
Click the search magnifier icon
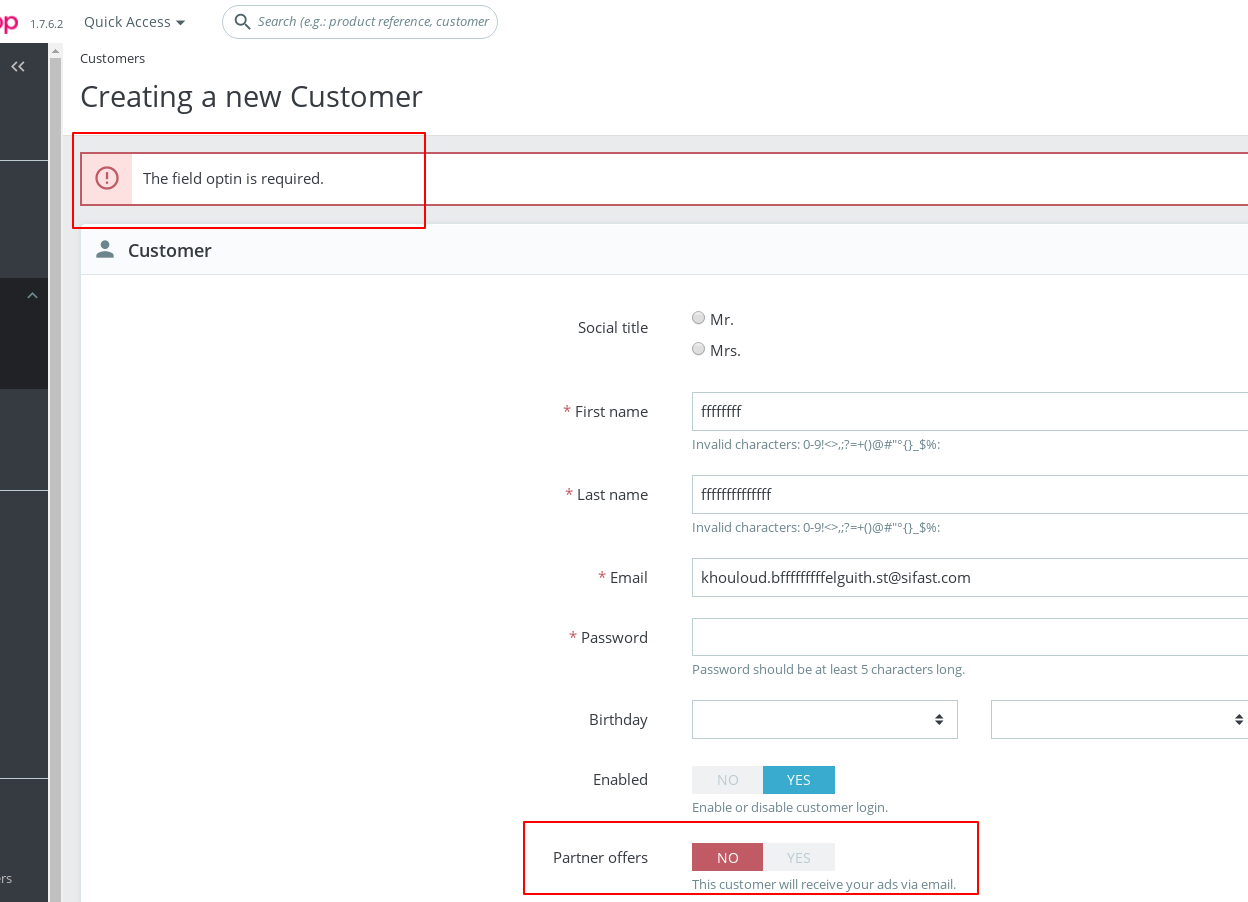pyautogui.click(x=242, y=21)
